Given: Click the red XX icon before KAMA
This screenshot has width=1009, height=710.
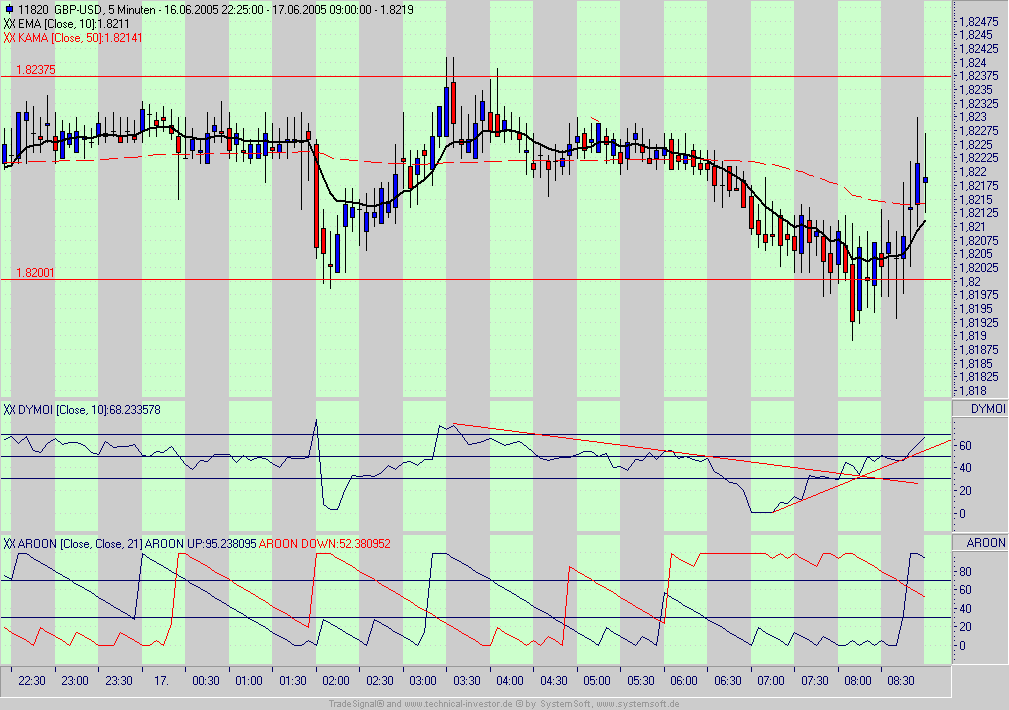Looking at the screenshot, I should [x=9, y=38].
